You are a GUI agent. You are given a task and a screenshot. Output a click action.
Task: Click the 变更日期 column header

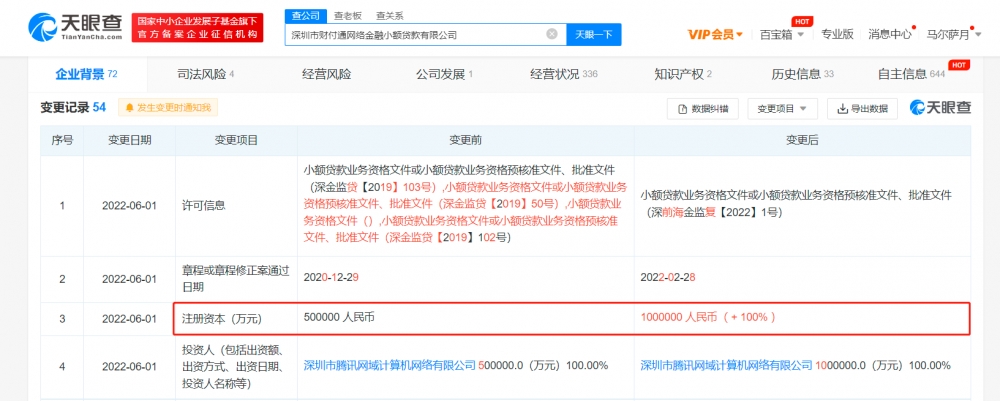129,140
